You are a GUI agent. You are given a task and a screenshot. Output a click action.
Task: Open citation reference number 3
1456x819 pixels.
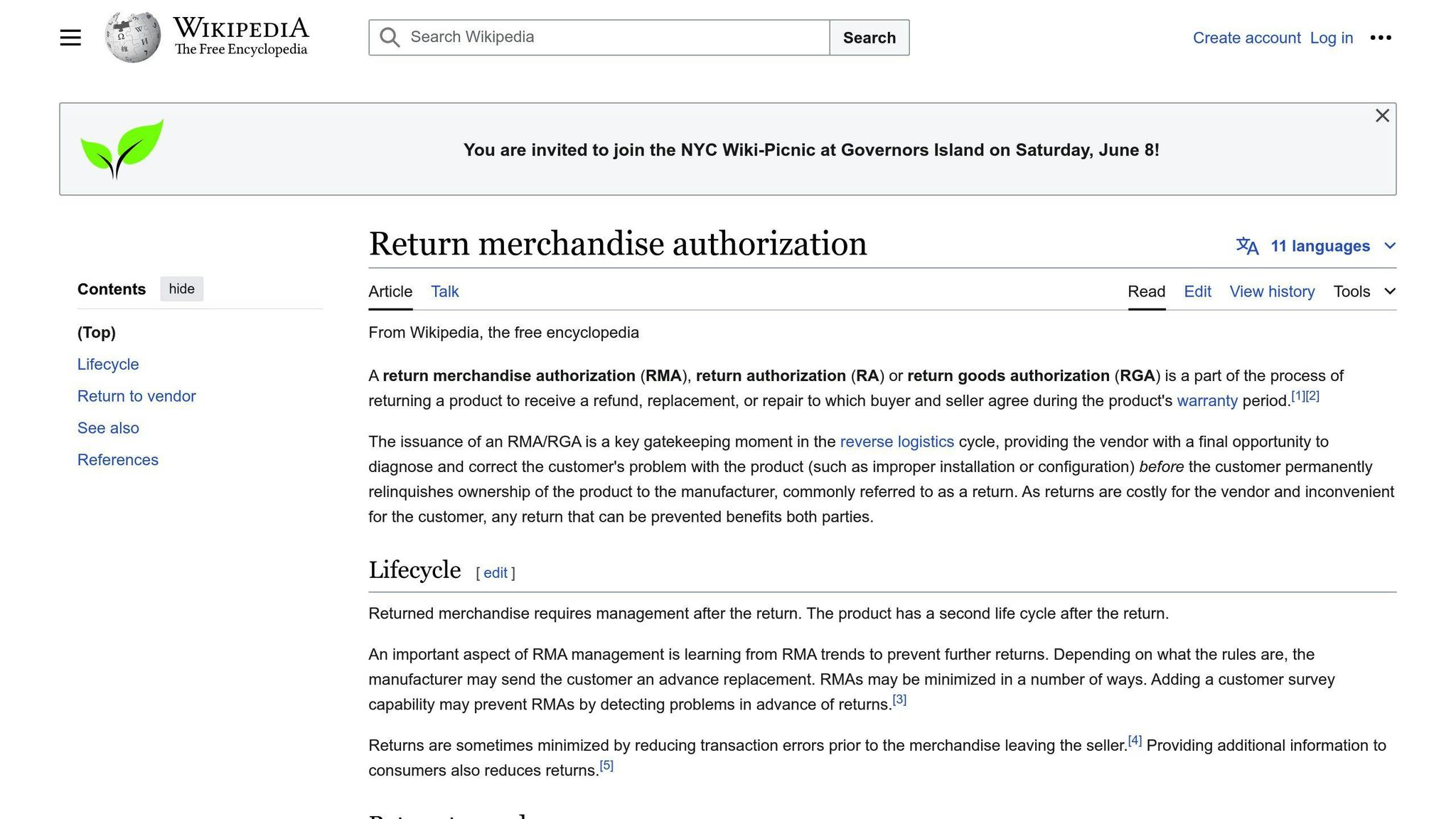coord(899,700)
